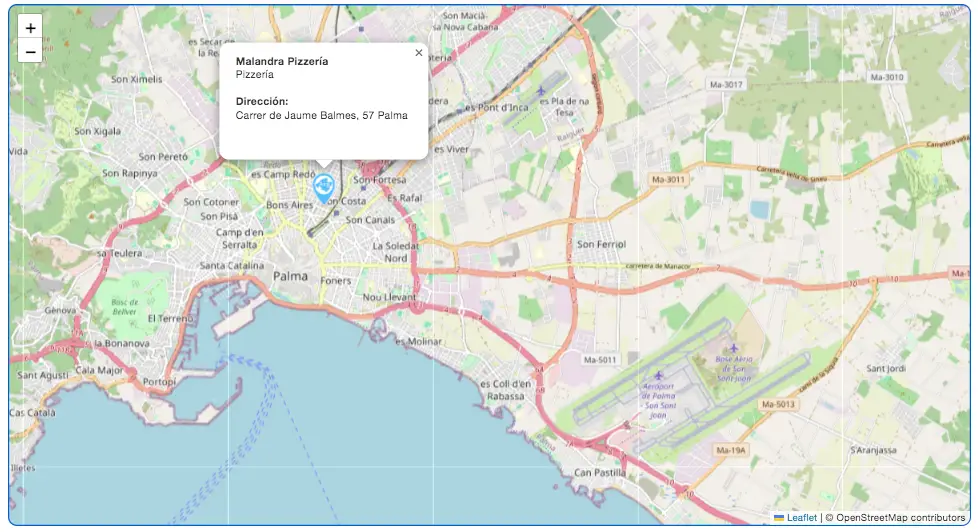Zoom out of the map

[x=30, y=52]
